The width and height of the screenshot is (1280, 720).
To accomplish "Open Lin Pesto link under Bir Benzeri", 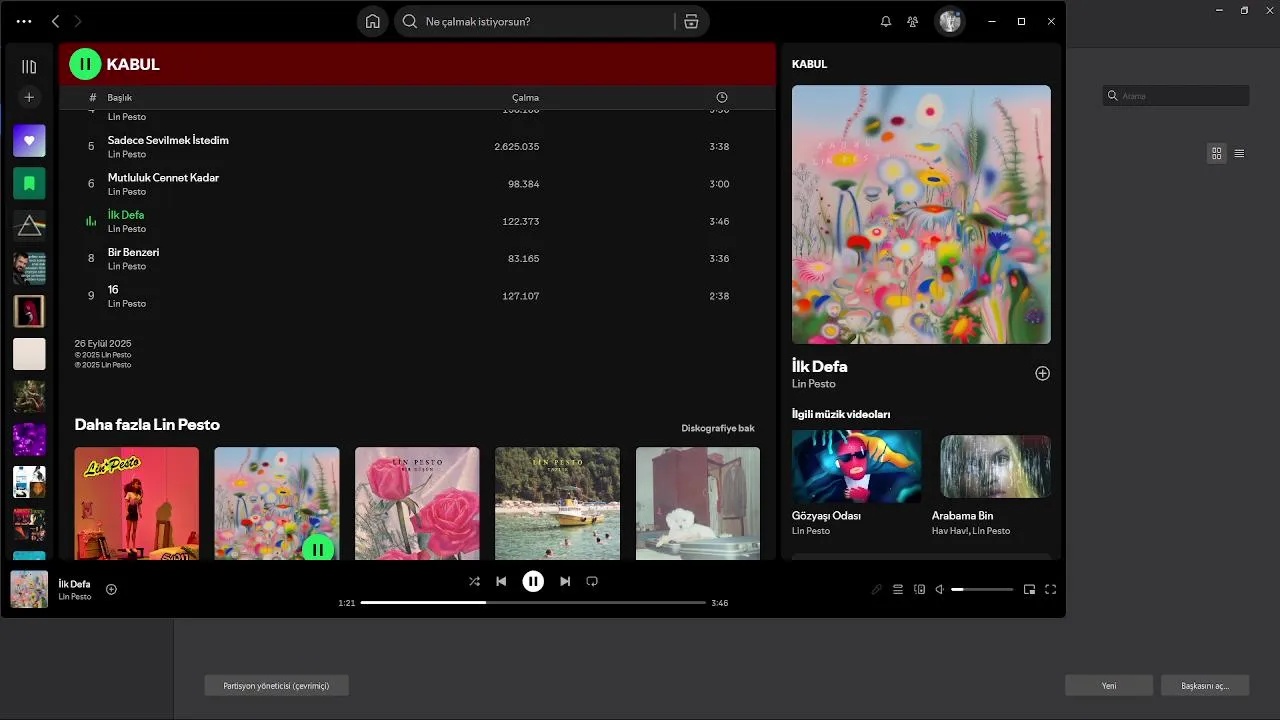I will click(127, 266).
